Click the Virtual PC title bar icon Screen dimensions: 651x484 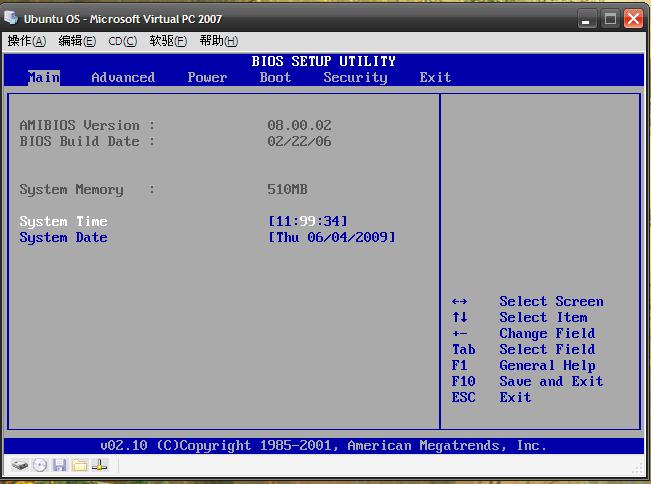tap(12, 18)
